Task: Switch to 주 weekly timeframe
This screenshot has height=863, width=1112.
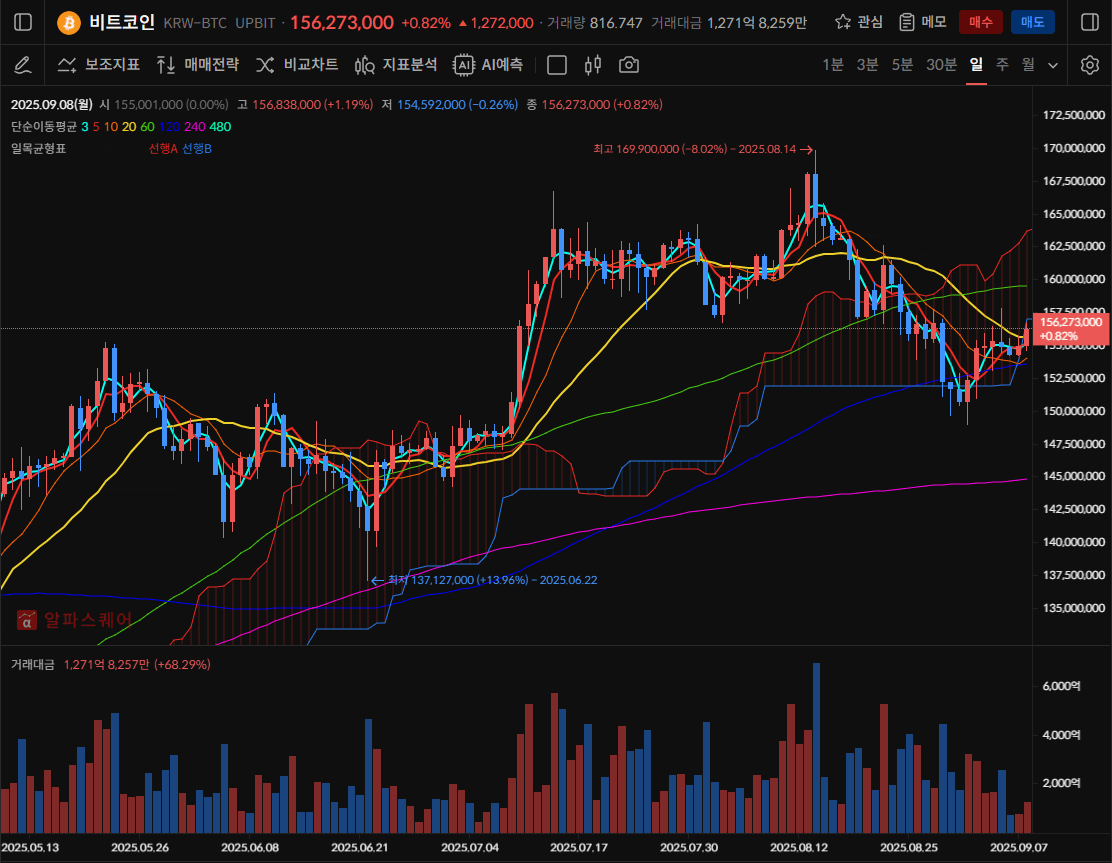Action: [x=1002, y=65]
